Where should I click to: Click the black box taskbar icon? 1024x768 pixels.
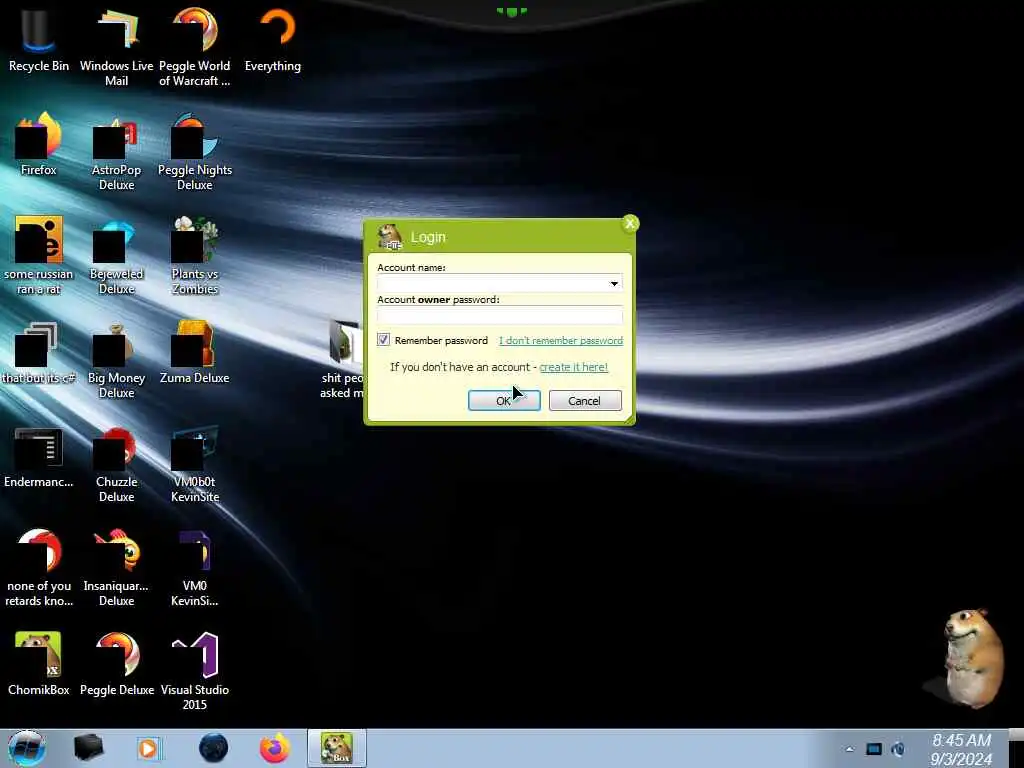88,748
